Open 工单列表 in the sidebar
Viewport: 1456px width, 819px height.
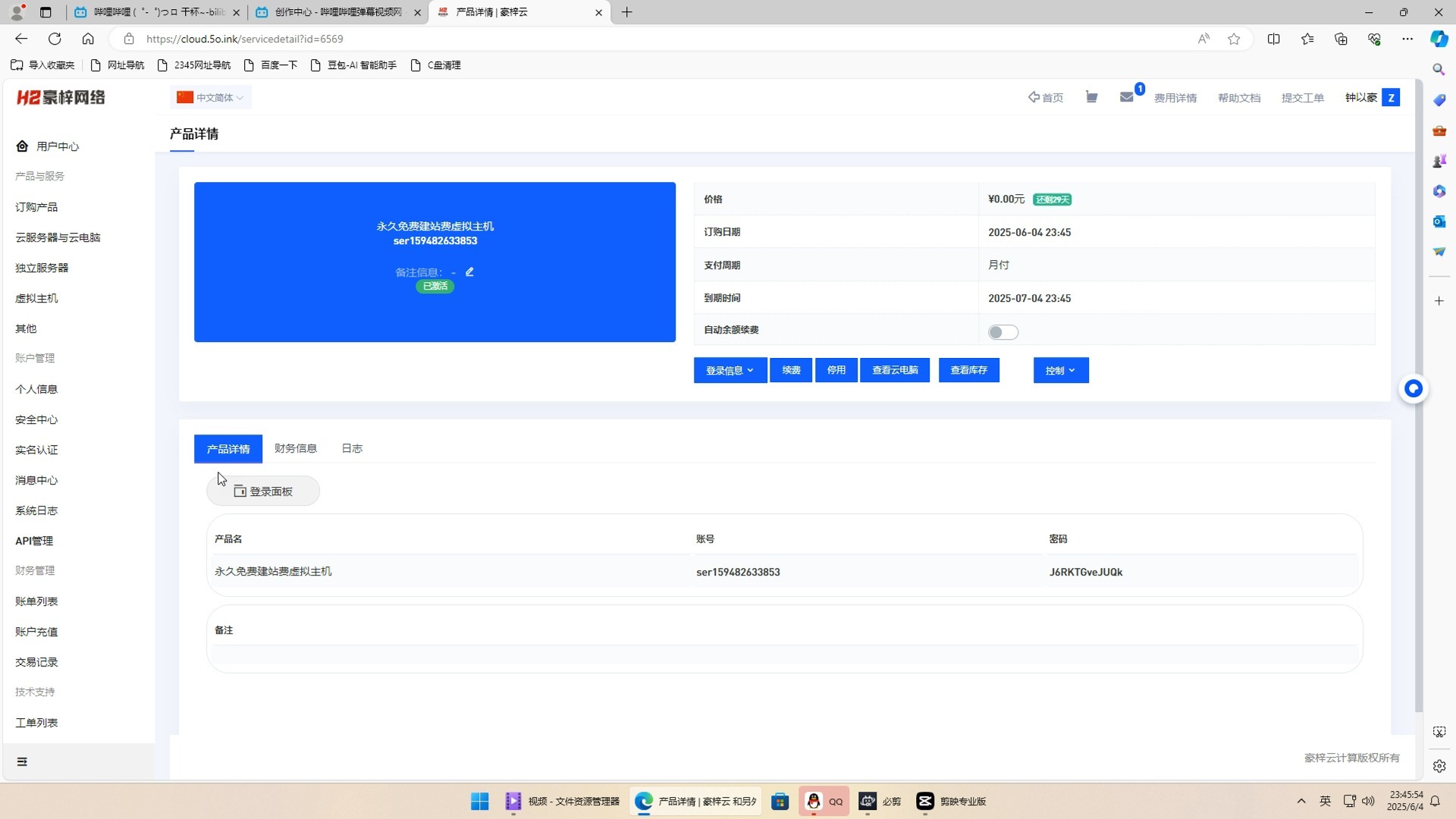coord(36,723)
